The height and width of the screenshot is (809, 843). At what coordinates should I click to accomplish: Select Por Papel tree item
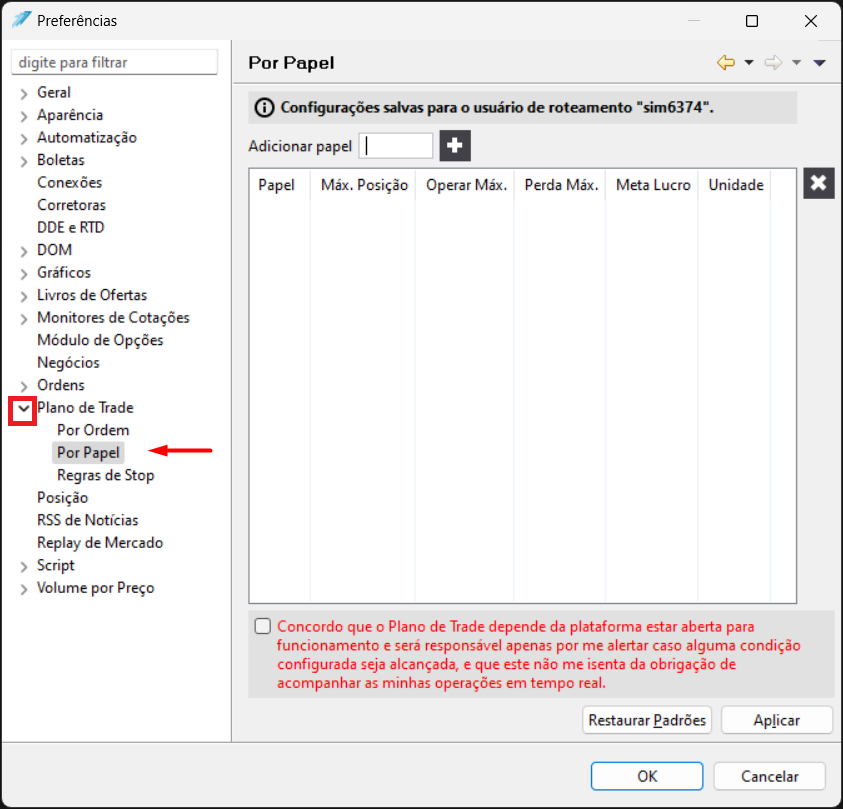(x=88, y=453)
